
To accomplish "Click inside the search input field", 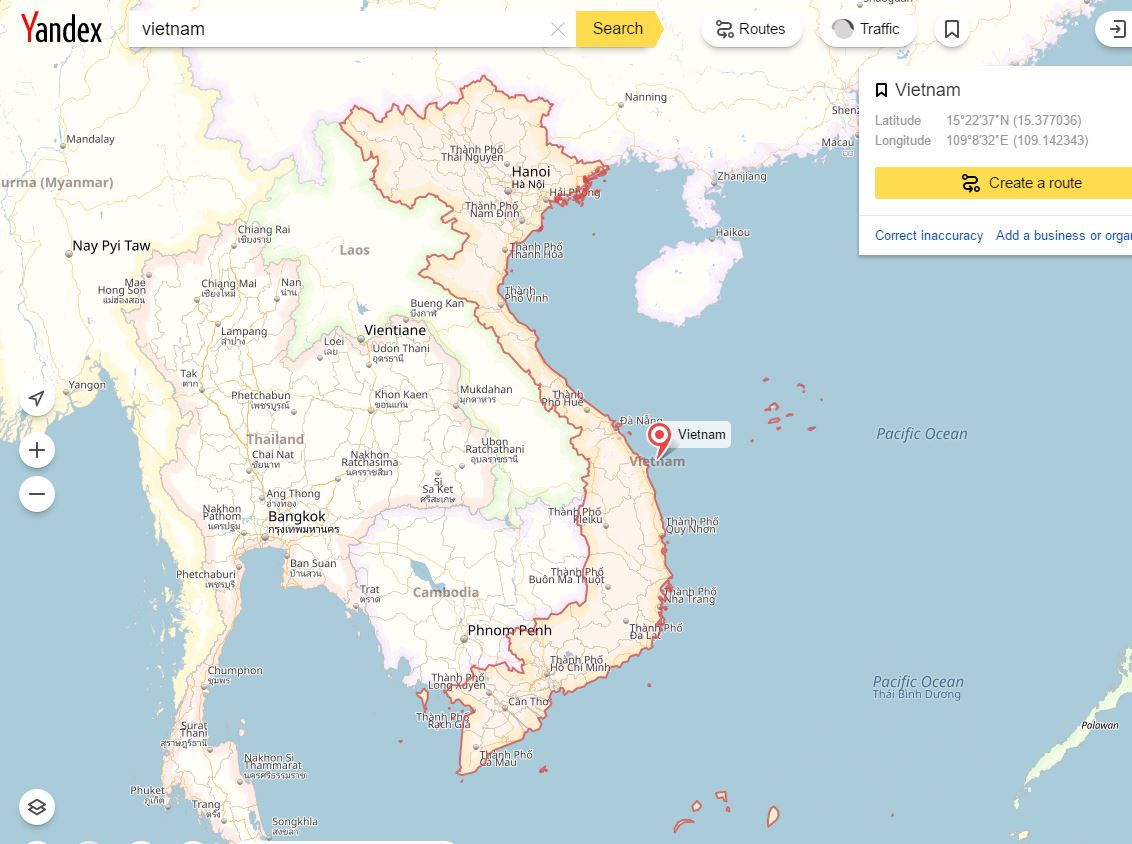I will (300, 29).
